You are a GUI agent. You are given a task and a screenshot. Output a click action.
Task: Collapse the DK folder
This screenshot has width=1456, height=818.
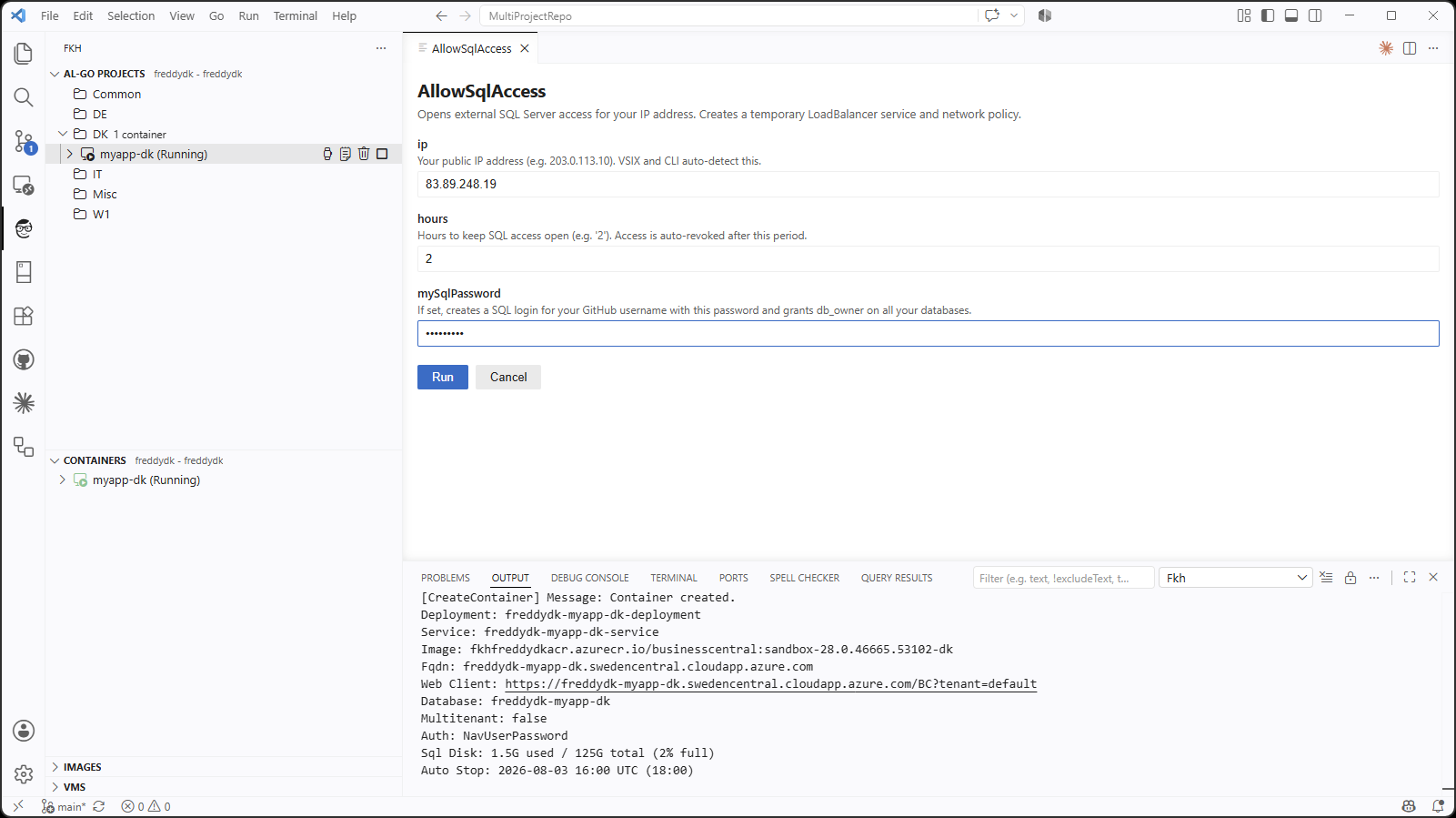coord(63,134)
